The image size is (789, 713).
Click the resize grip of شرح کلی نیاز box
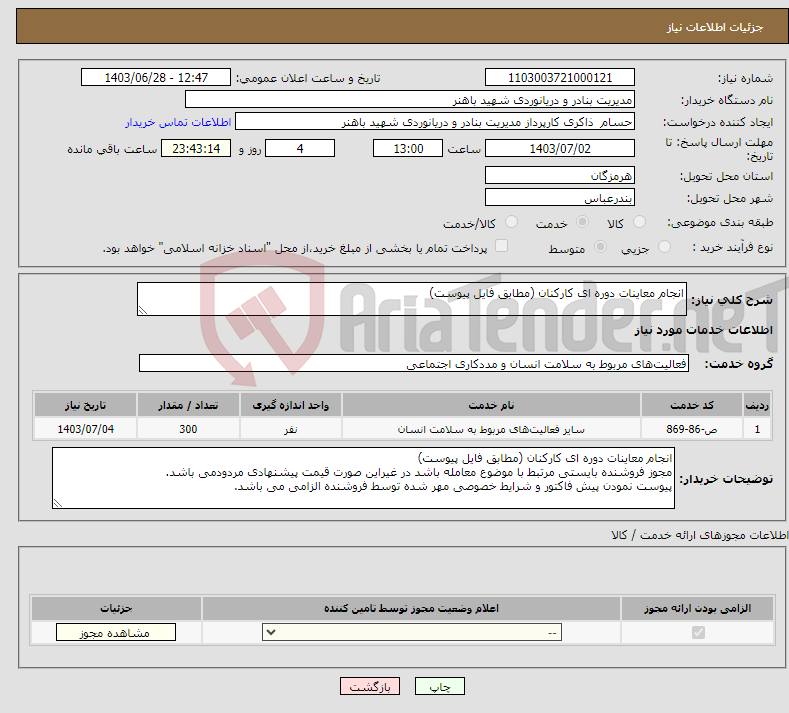pyautogui.click(x=143, y=310)
